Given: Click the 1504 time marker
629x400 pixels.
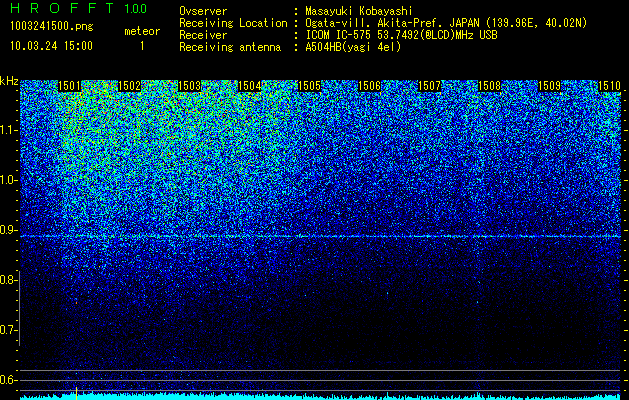Looking at the screenshot, I should pos(250,86).
